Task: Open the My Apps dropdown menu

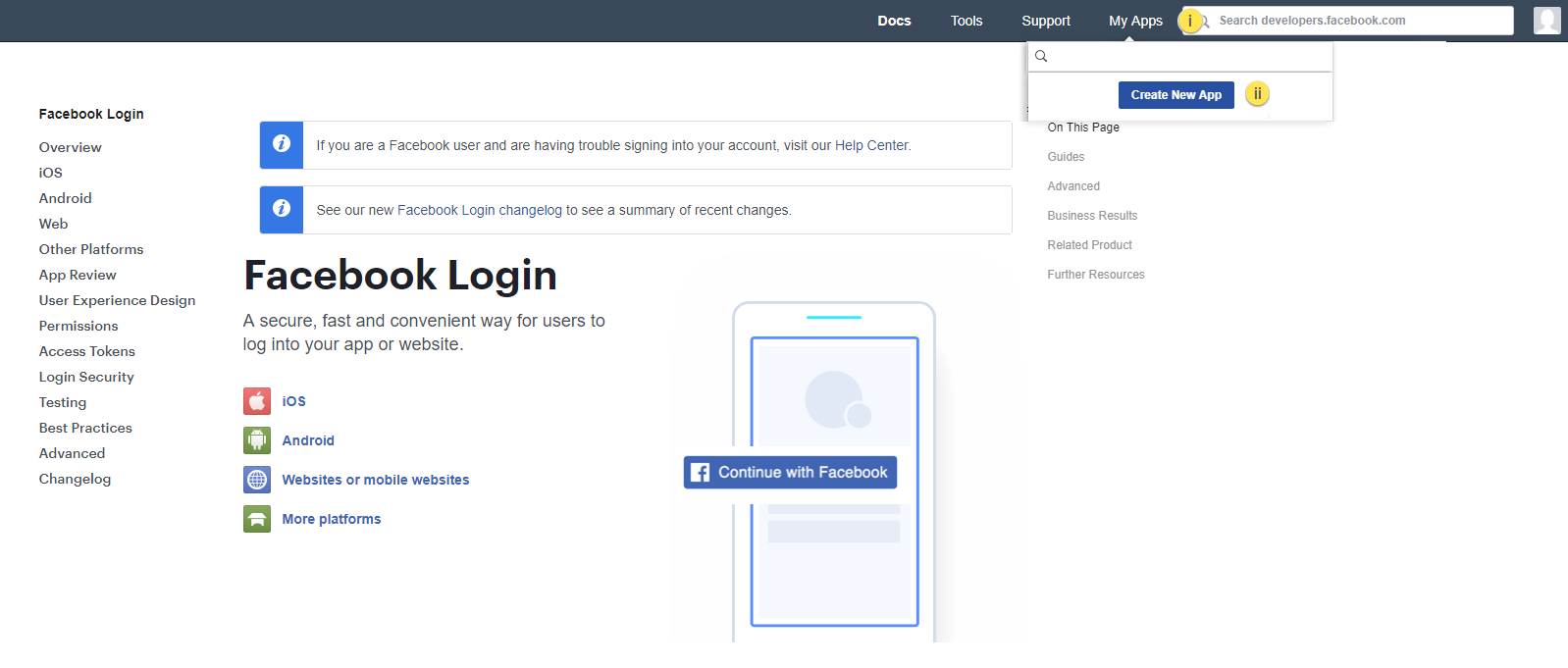Action: [x=1135, y=21]
